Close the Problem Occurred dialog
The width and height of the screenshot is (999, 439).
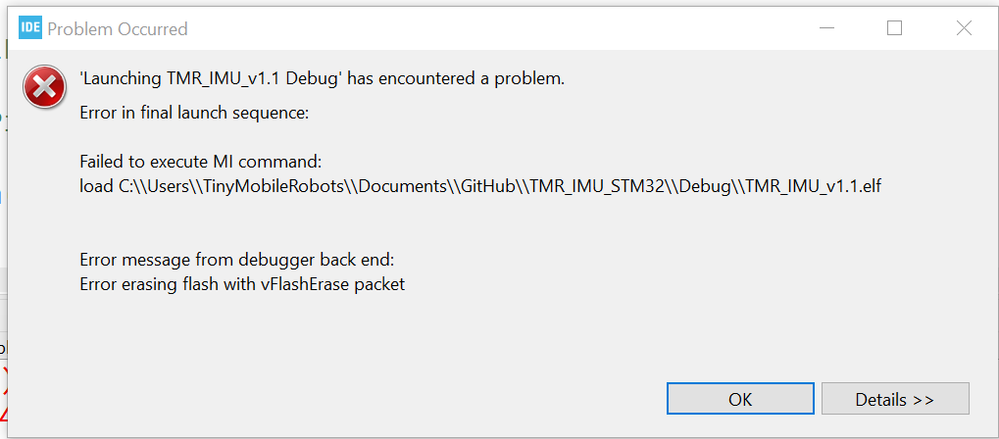click(963, 29)
